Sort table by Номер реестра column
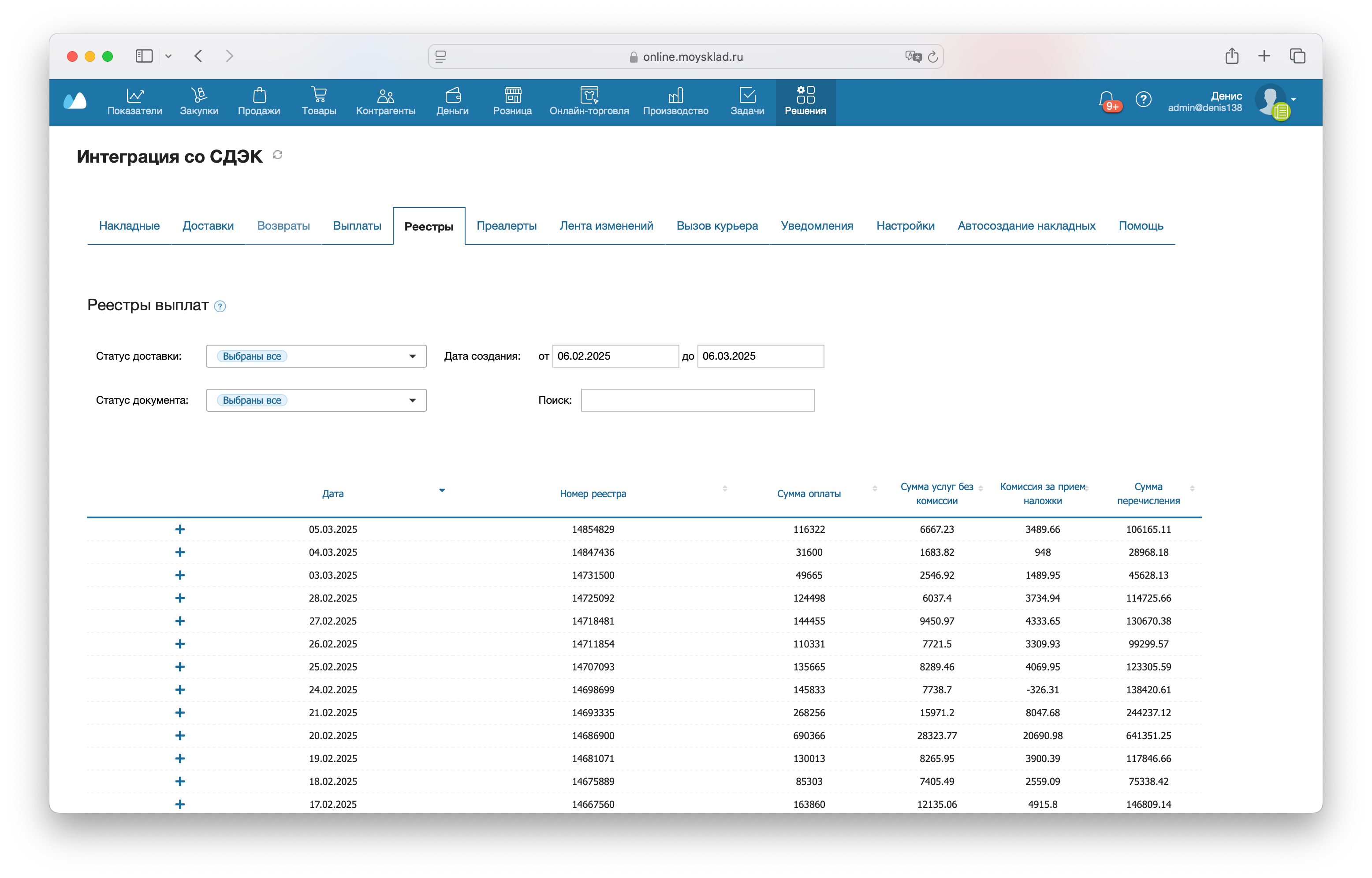Viewport: 1372px width, 878px height. tap(593, 493)
